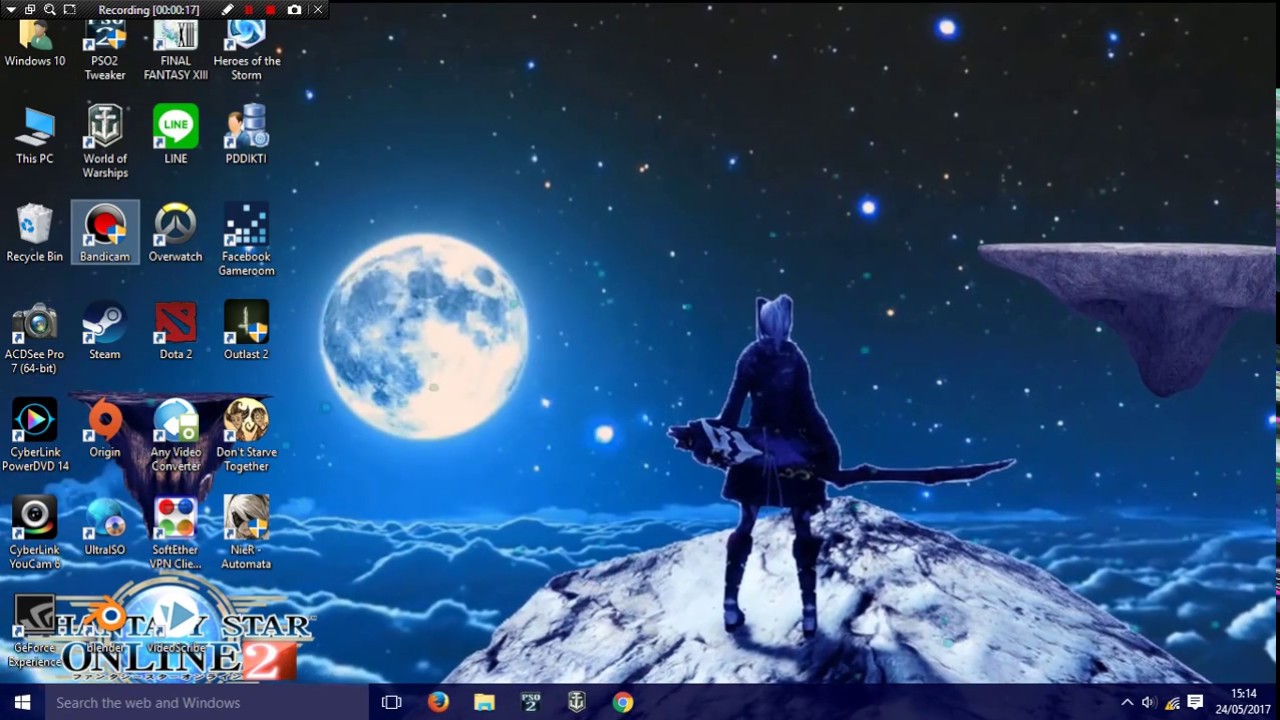Click the Search the web and Windows box

[x=207, y=702]
